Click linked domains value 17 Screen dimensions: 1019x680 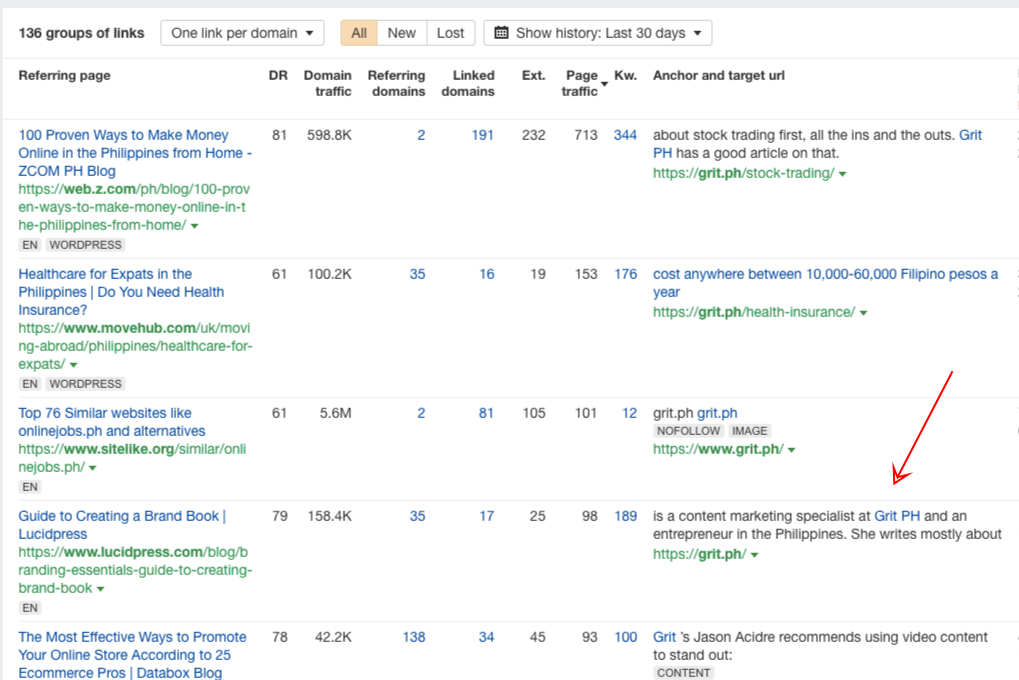487,516
